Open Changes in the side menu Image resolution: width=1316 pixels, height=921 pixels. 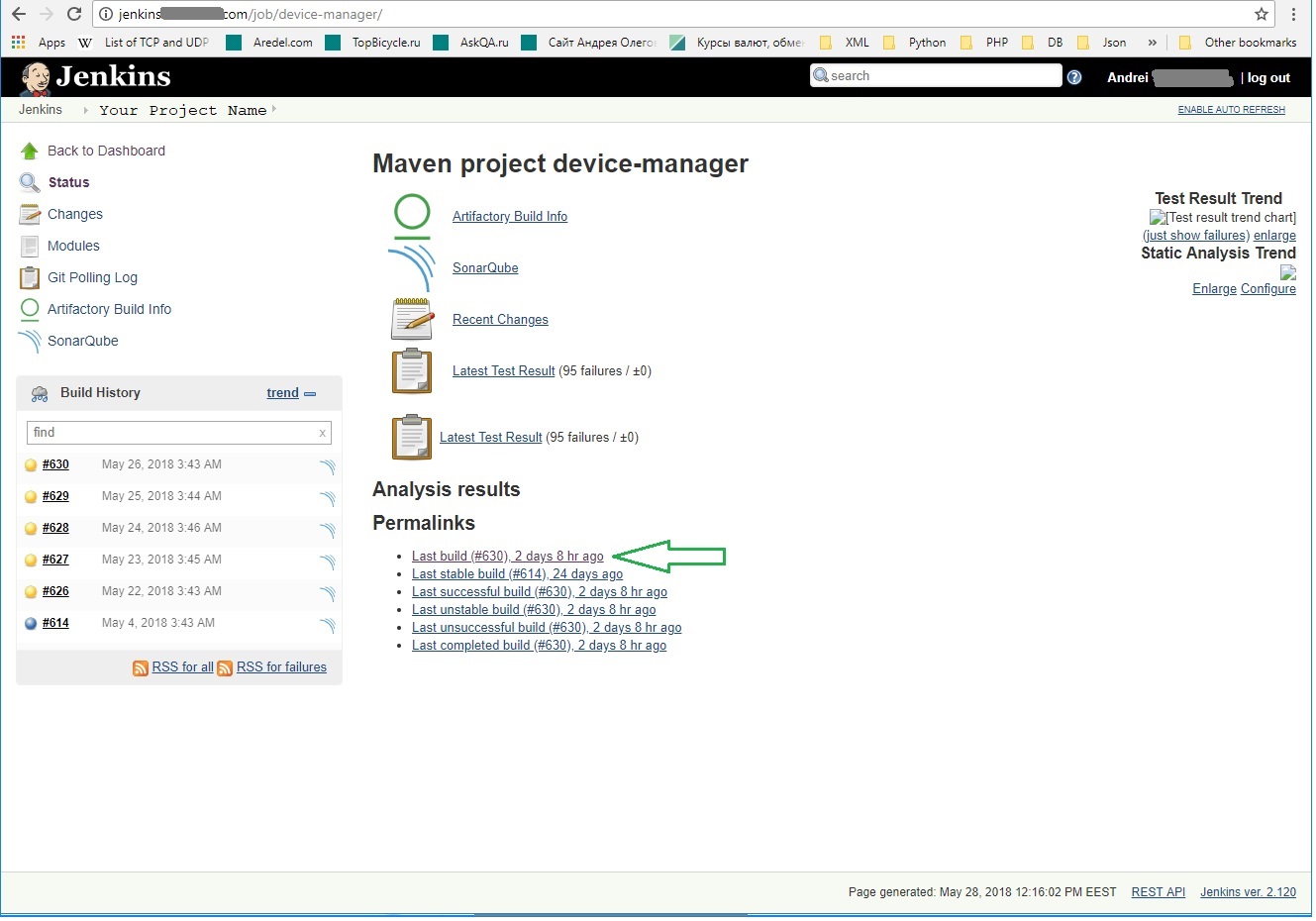click(75, 214)
